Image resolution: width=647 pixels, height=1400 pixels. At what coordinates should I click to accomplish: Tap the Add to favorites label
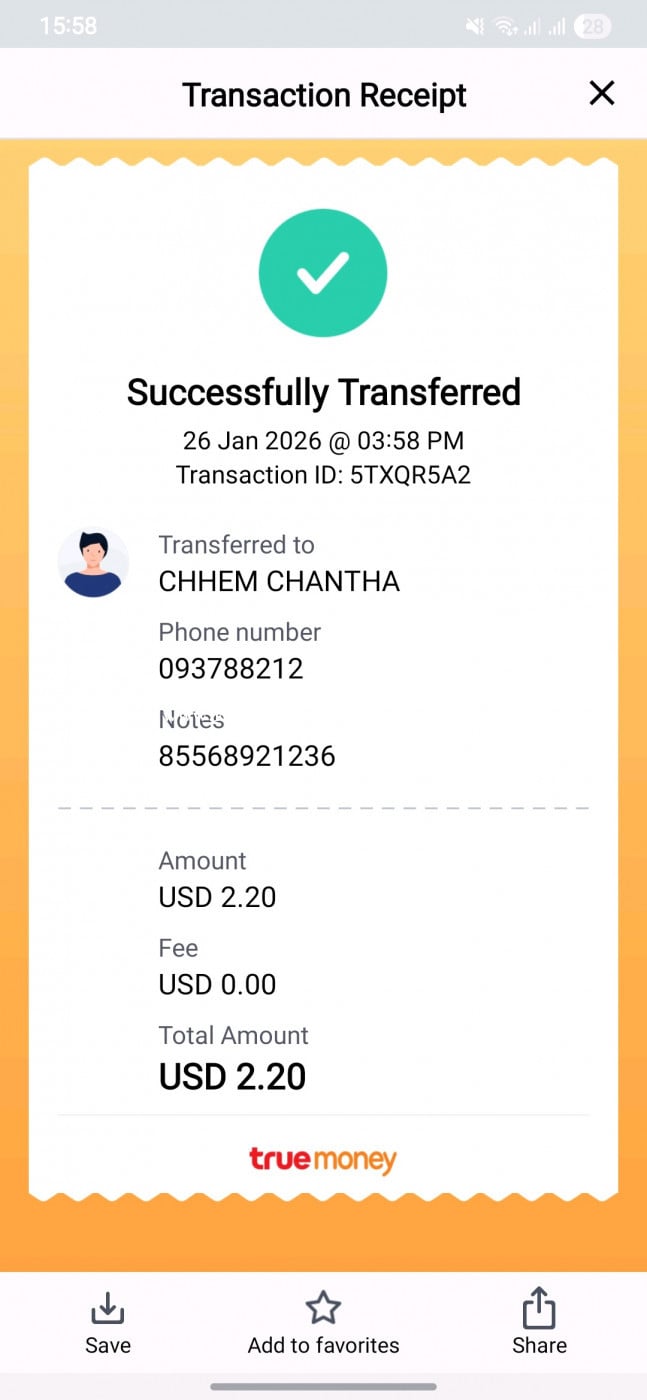tap(323, 1345)
